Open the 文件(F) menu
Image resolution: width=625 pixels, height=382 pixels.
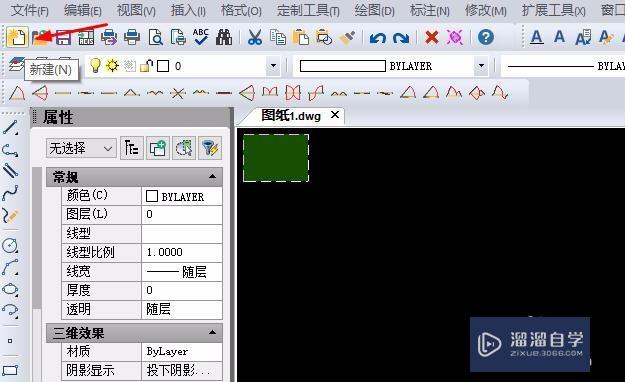tap(30, 10)
